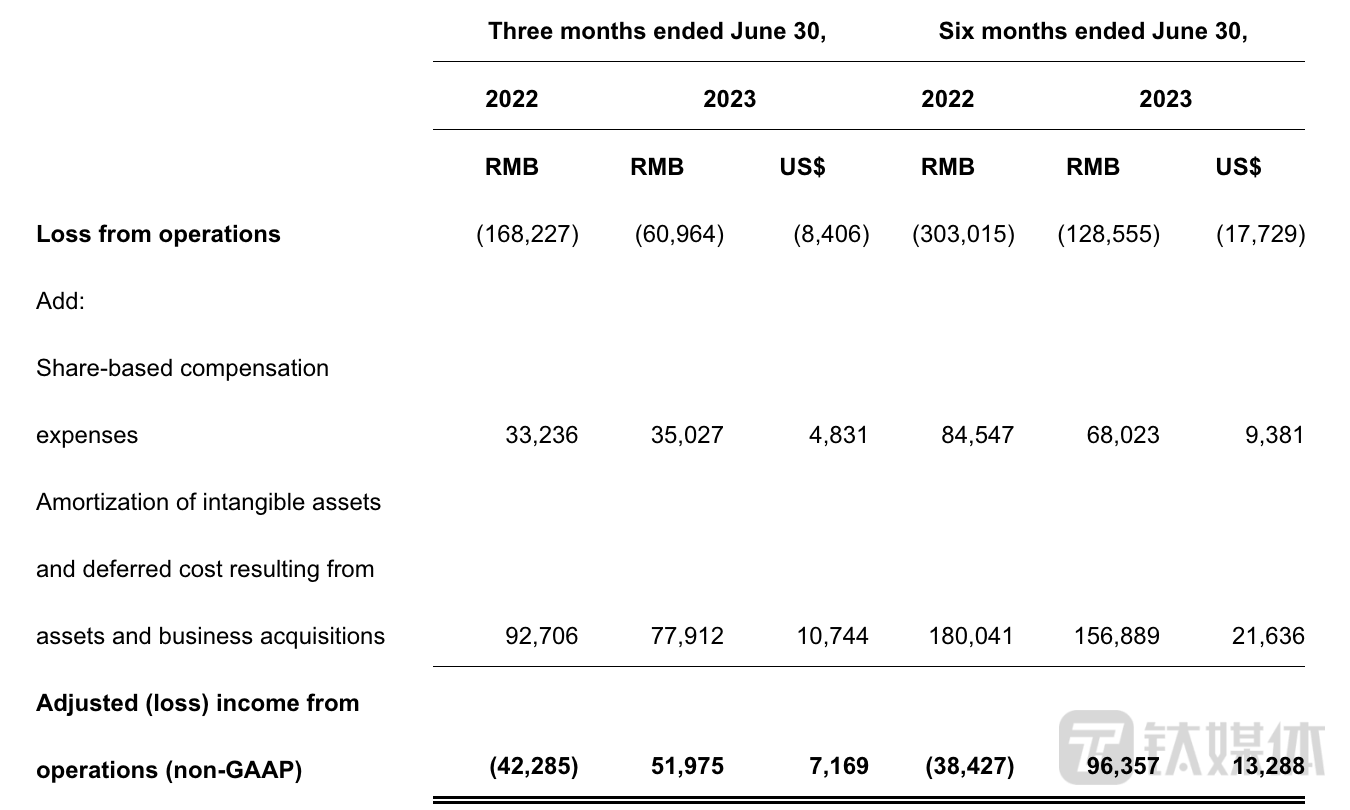
Task: Click the TMTPost watermark logo icon
Action: pos(1095,747)
